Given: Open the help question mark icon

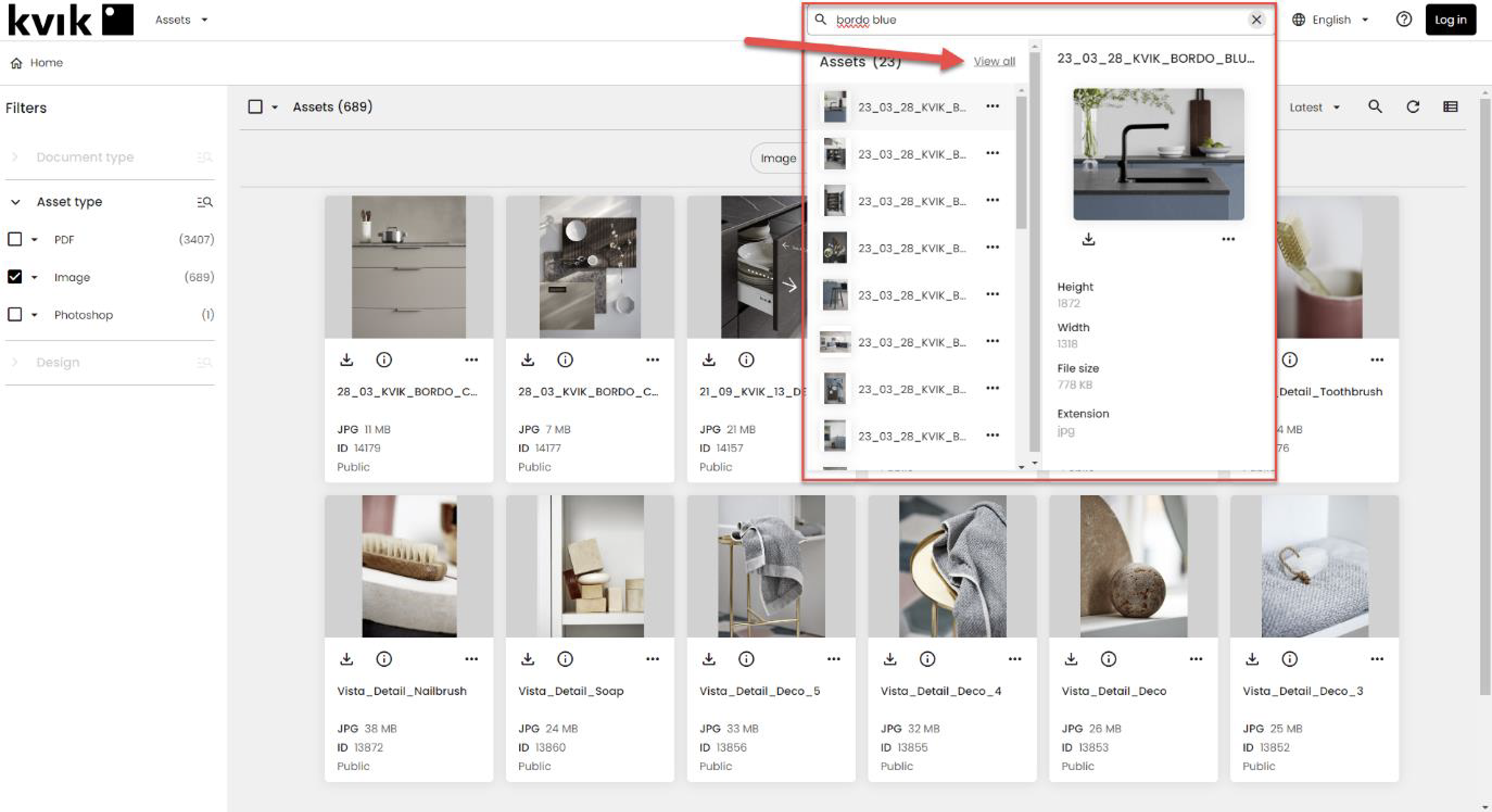Looking at the screenshot, I should pyautogui.click(x=1403, y=20).
